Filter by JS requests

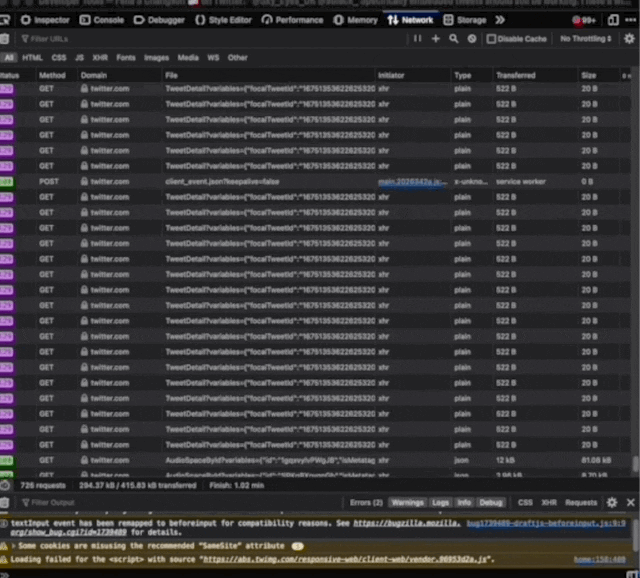(80, 58)
